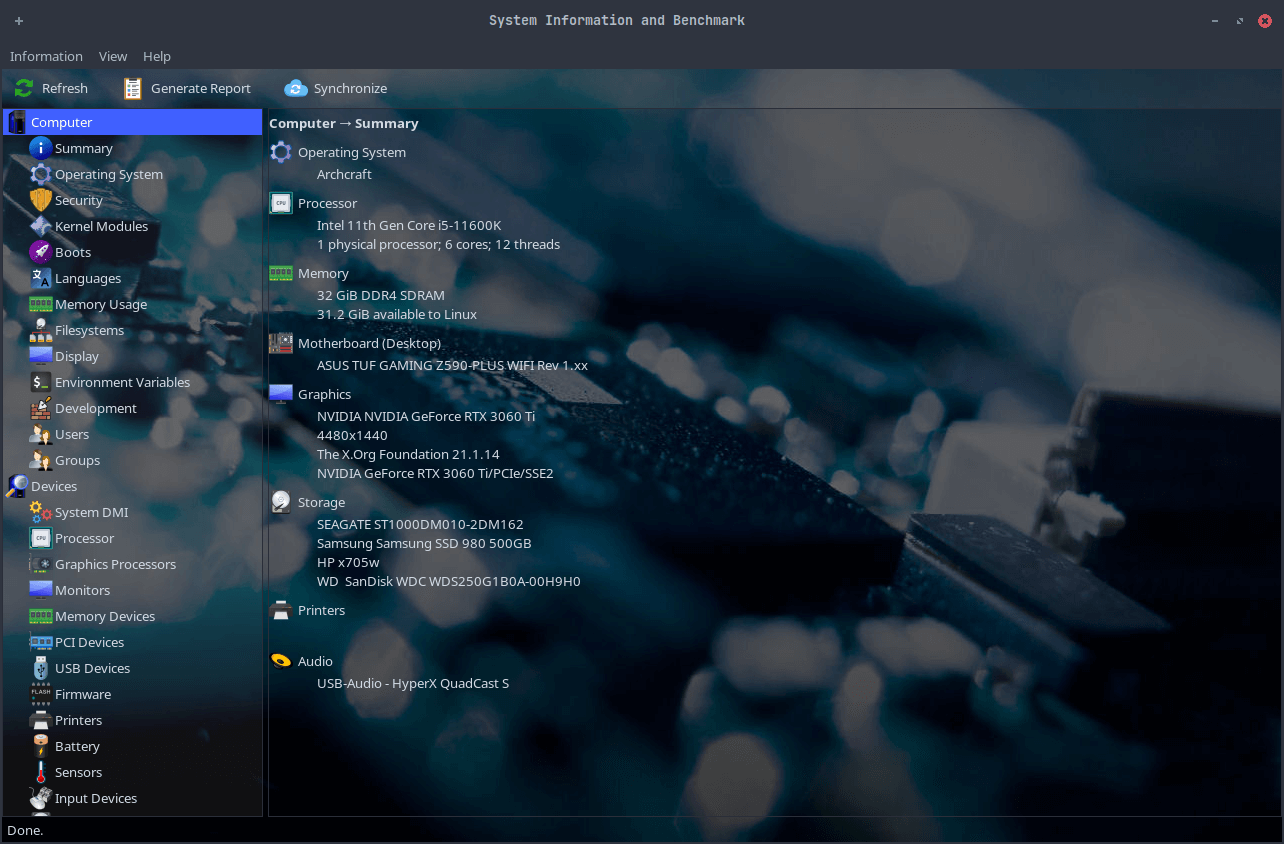Open the Information menu
Image resolution: width=1284 pixels, height=844 pixels.
click(x=46, y=56)
